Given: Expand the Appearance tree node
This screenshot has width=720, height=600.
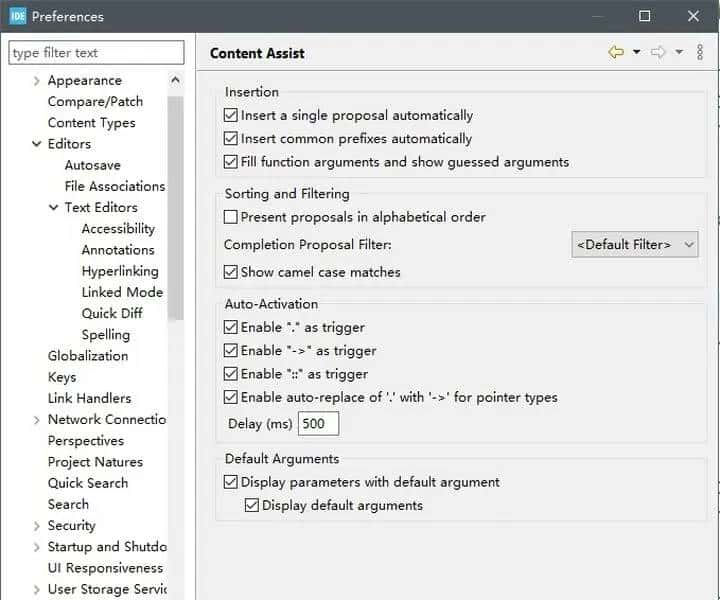Looking at the screenshot, I should coord(37,81).
